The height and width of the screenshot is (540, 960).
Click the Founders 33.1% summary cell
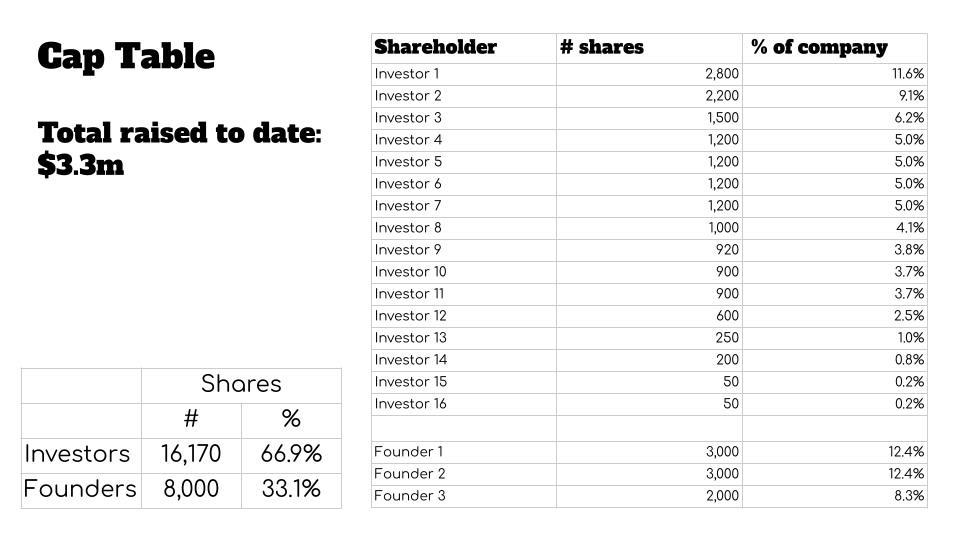click(291, 489)
